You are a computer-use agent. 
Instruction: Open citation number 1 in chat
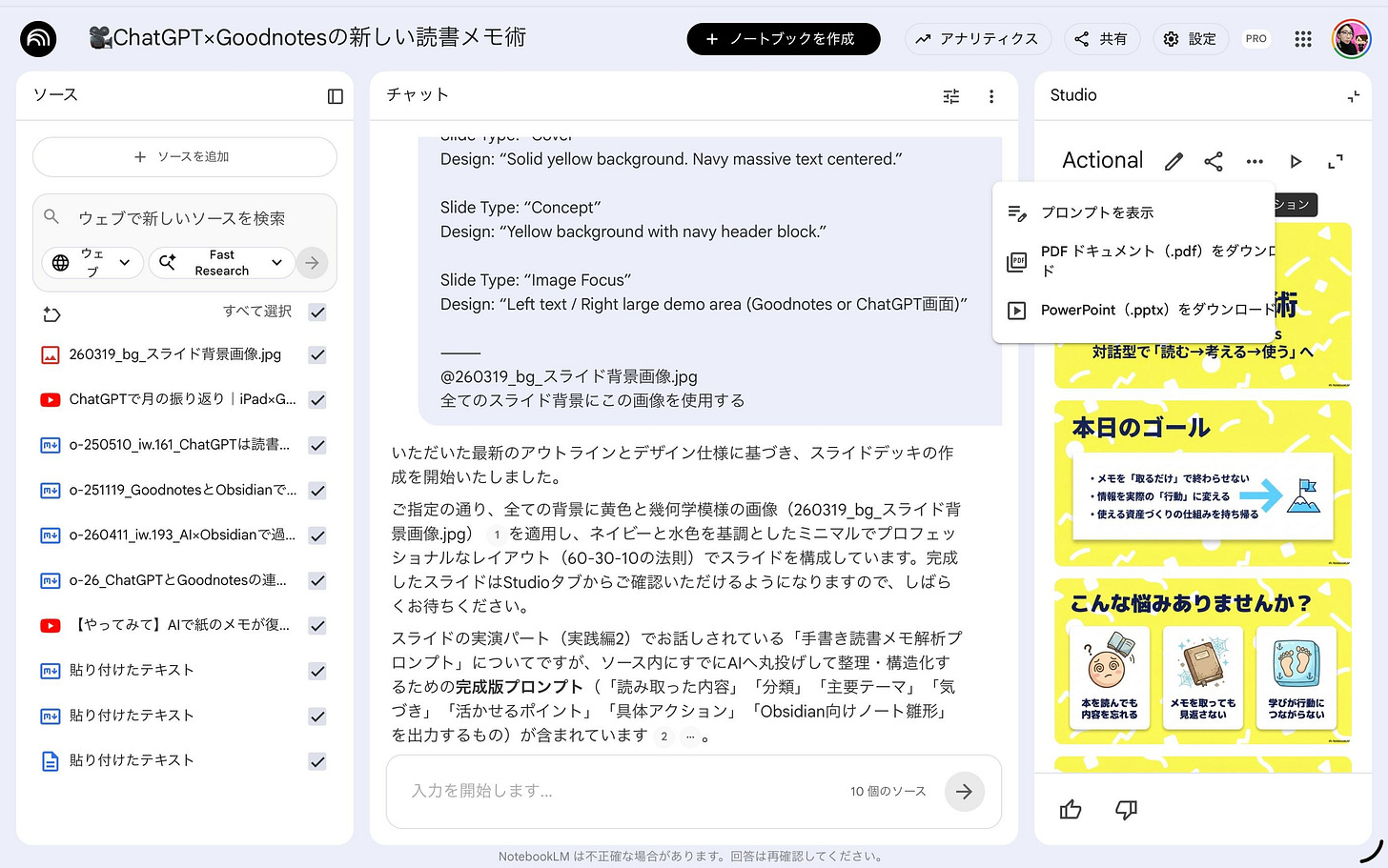click(x=497, y=535)
